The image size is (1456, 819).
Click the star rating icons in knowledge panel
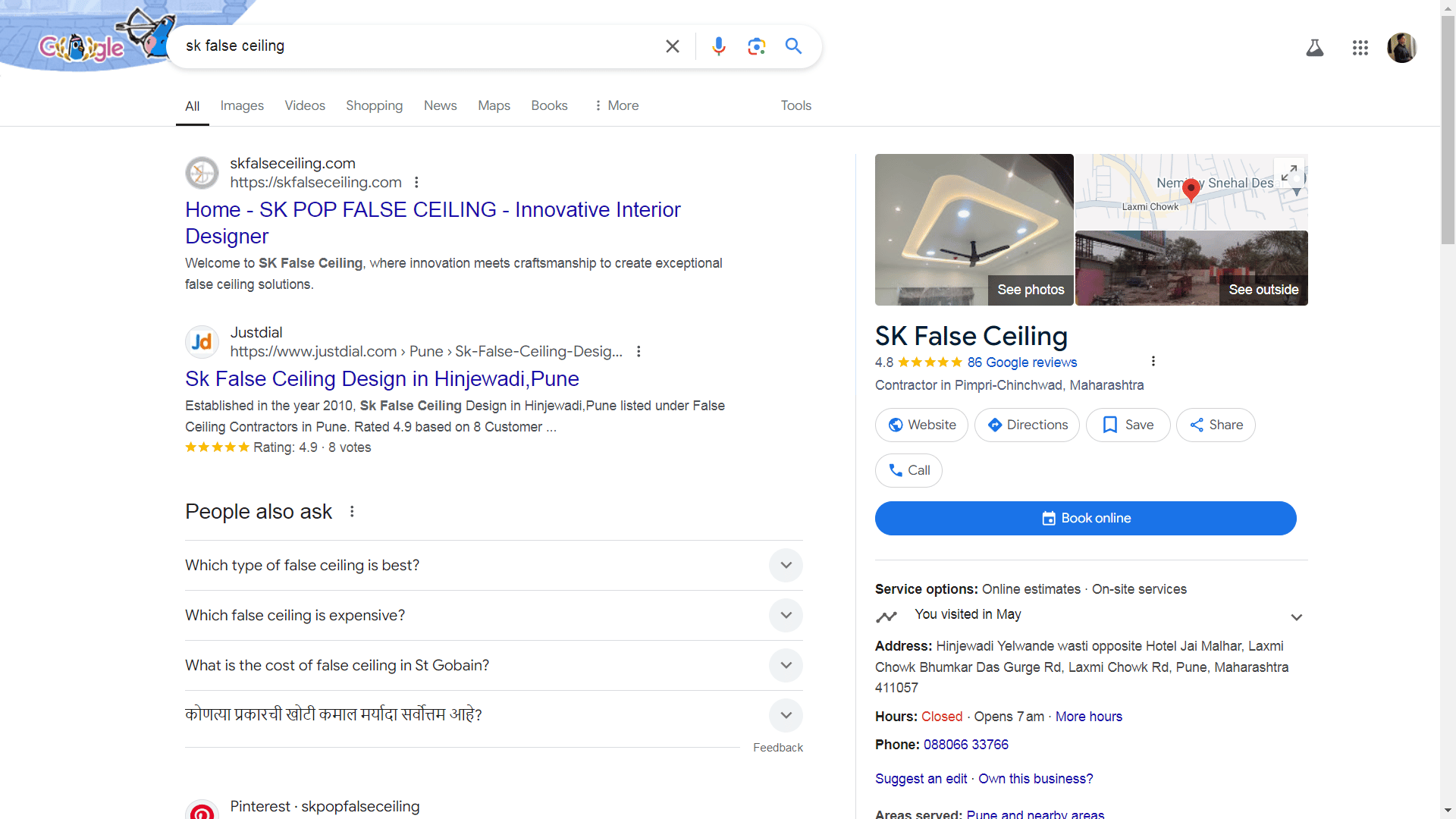pos(930,362)
